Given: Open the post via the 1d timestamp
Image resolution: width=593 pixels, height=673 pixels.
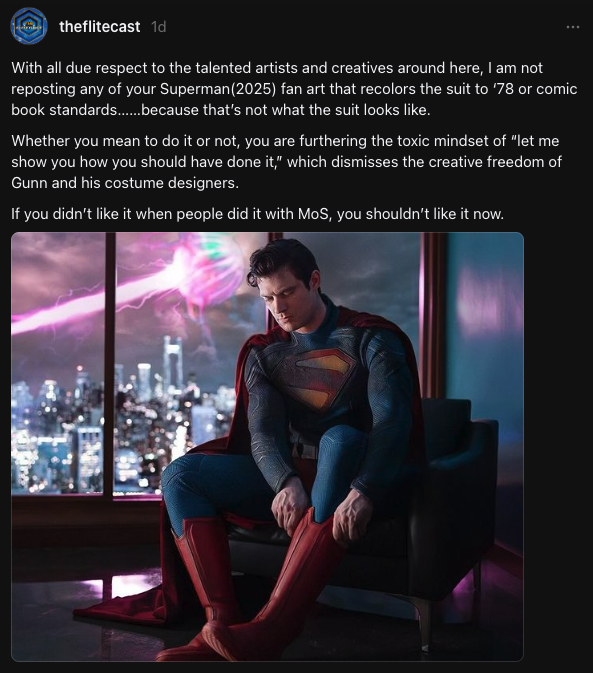Looking at the screenshot, I should pos(159,27).
